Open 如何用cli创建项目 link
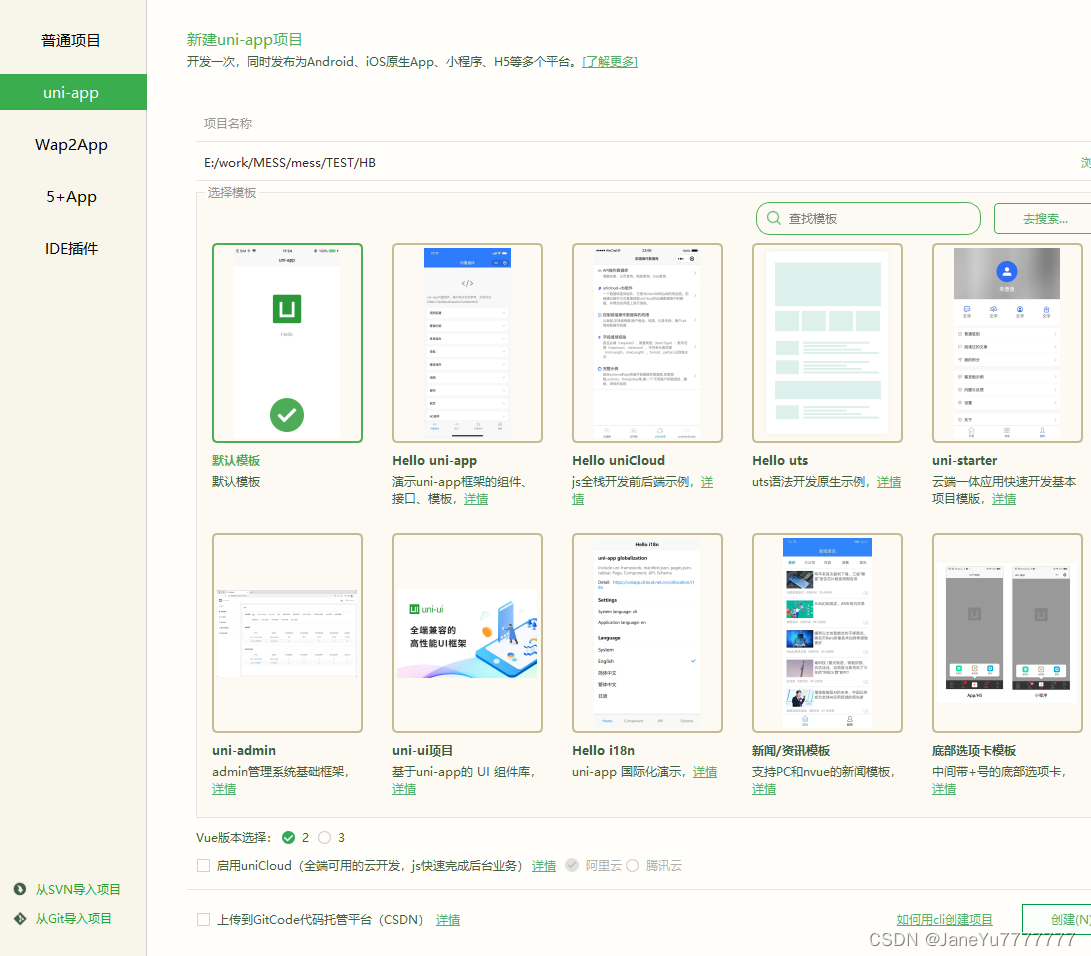Viewport: 1091px width, 956px height. 944,919
